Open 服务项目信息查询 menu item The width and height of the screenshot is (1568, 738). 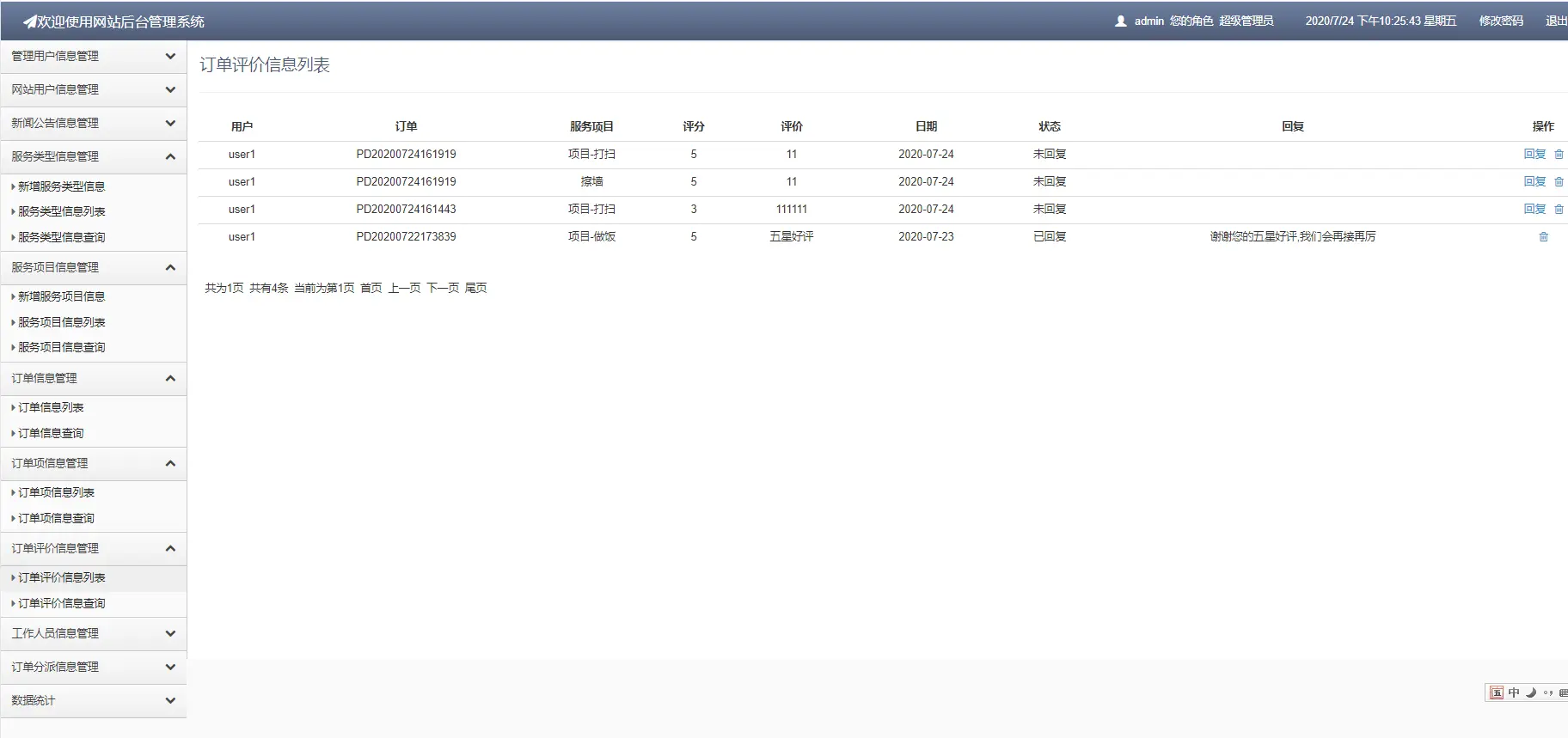pyautogui.click(x=61, y=347)
